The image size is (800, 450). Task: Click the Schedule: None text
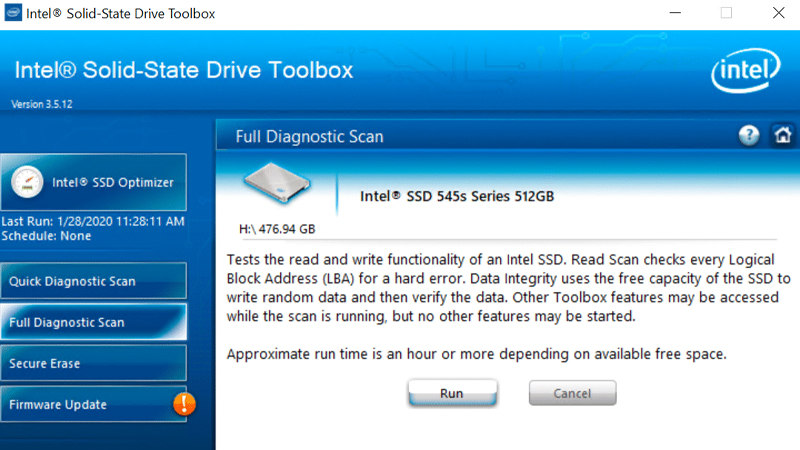point(46,236)
